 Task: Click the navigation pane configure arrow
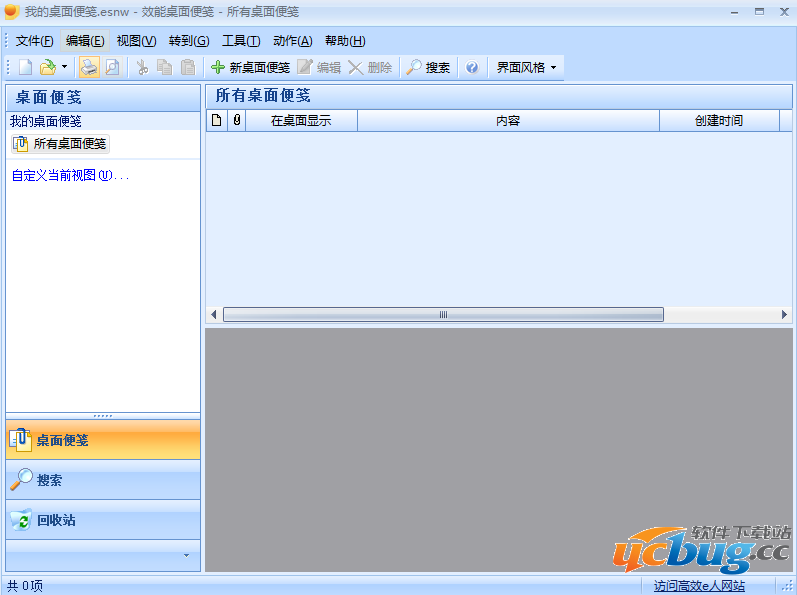[x=186, y=555]
